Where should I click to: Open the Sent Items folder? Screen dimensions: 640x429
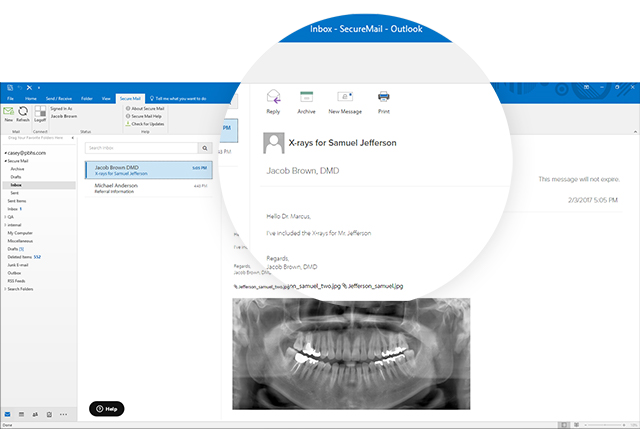17,201
